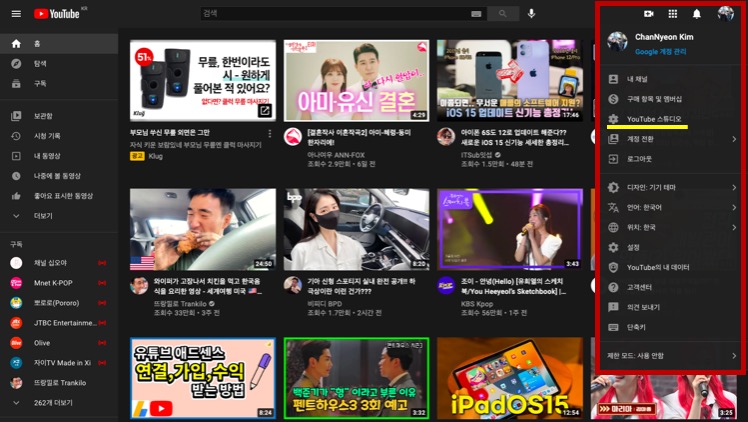Open KBS Kpop channel name link
The image size is (748, 422).
[477, 304]
